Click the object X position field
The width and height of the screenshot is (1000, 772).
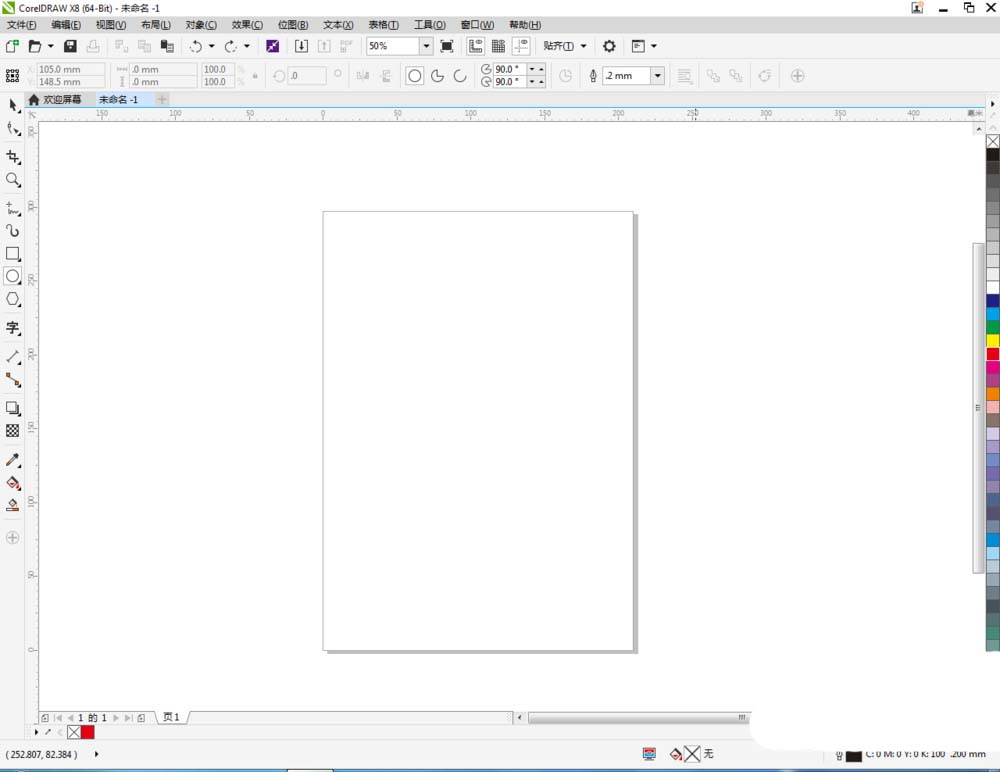click(70, 70)
